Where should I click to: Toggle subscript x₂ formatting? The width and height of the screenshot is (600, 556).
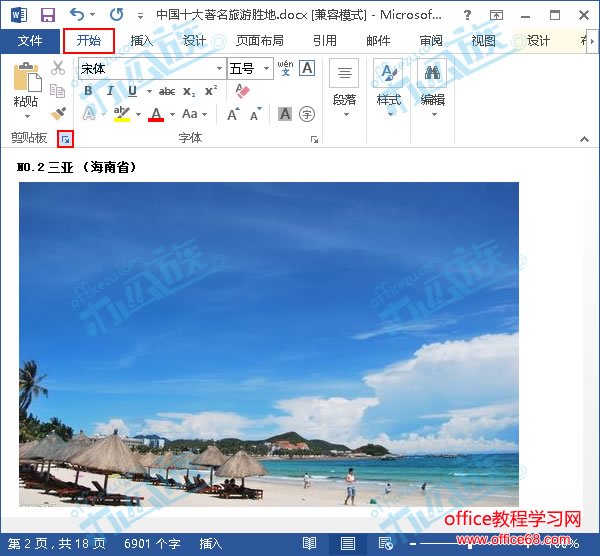click(x=189, y=91)
